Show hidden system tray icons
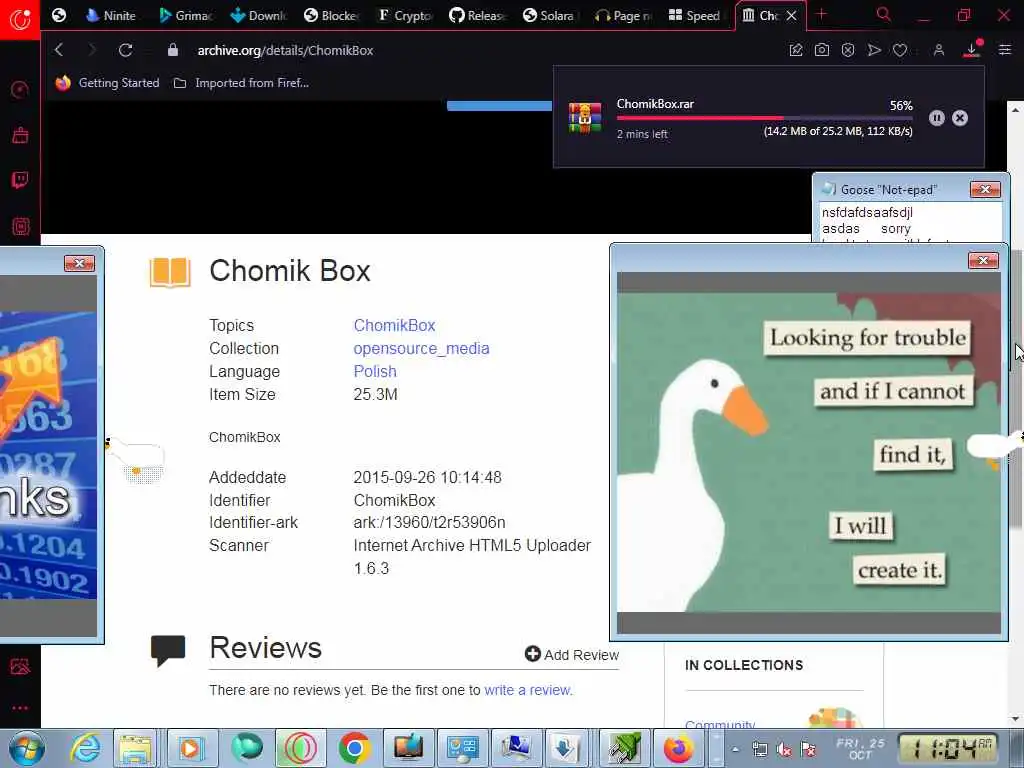1024x768 pixels. 735,750
